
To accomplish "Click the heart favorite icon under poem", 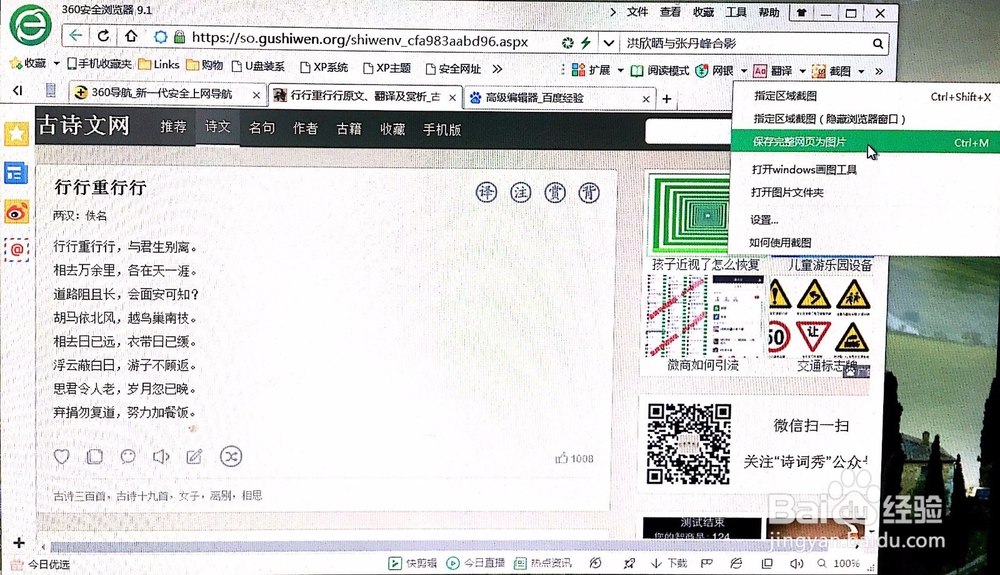I will 61,456.
